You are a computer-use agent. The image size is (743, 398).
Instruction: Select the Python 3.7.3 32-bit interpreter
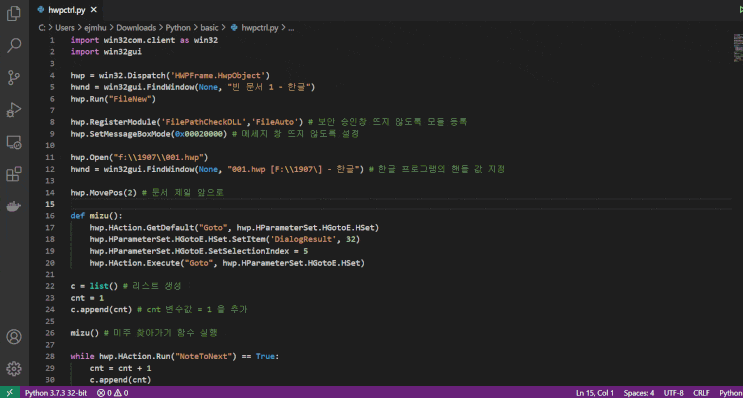(x=56, y=393)
